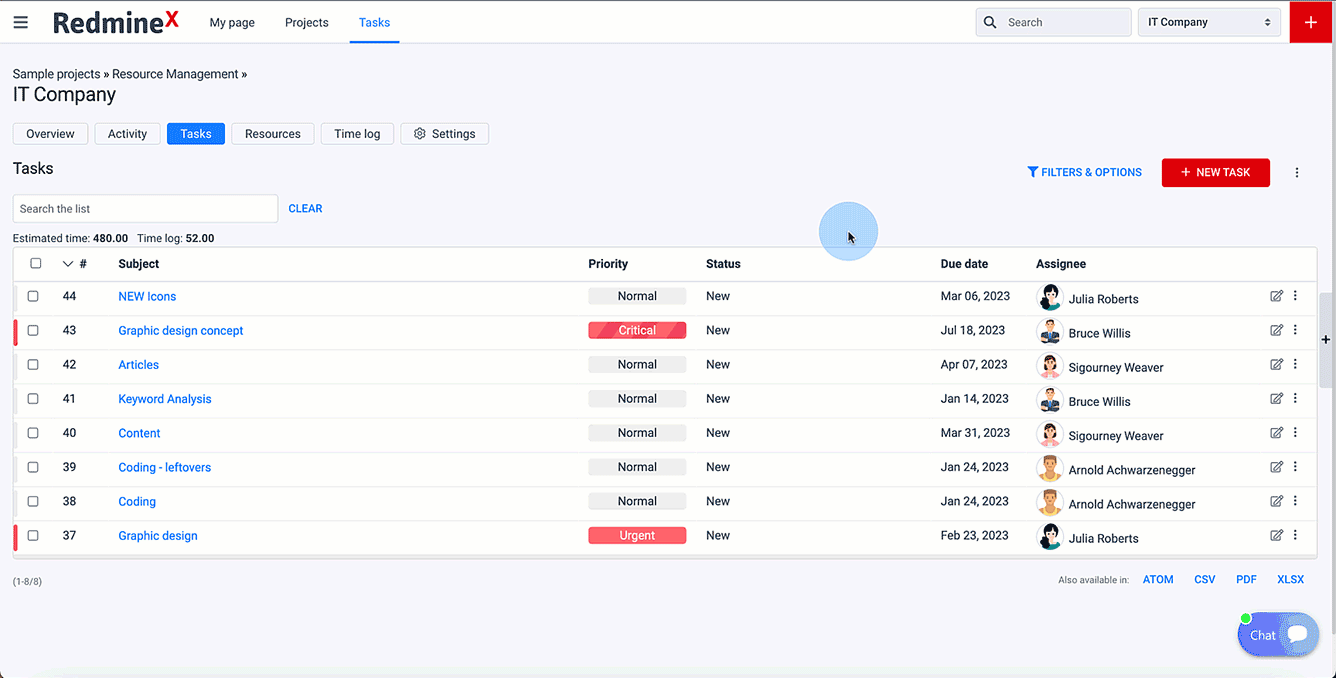Image resolution: width=1336 pixels, height=678 pixels.
Task: Click edit icon for task 38 Coding
Action: click(x=1276, y=501)
